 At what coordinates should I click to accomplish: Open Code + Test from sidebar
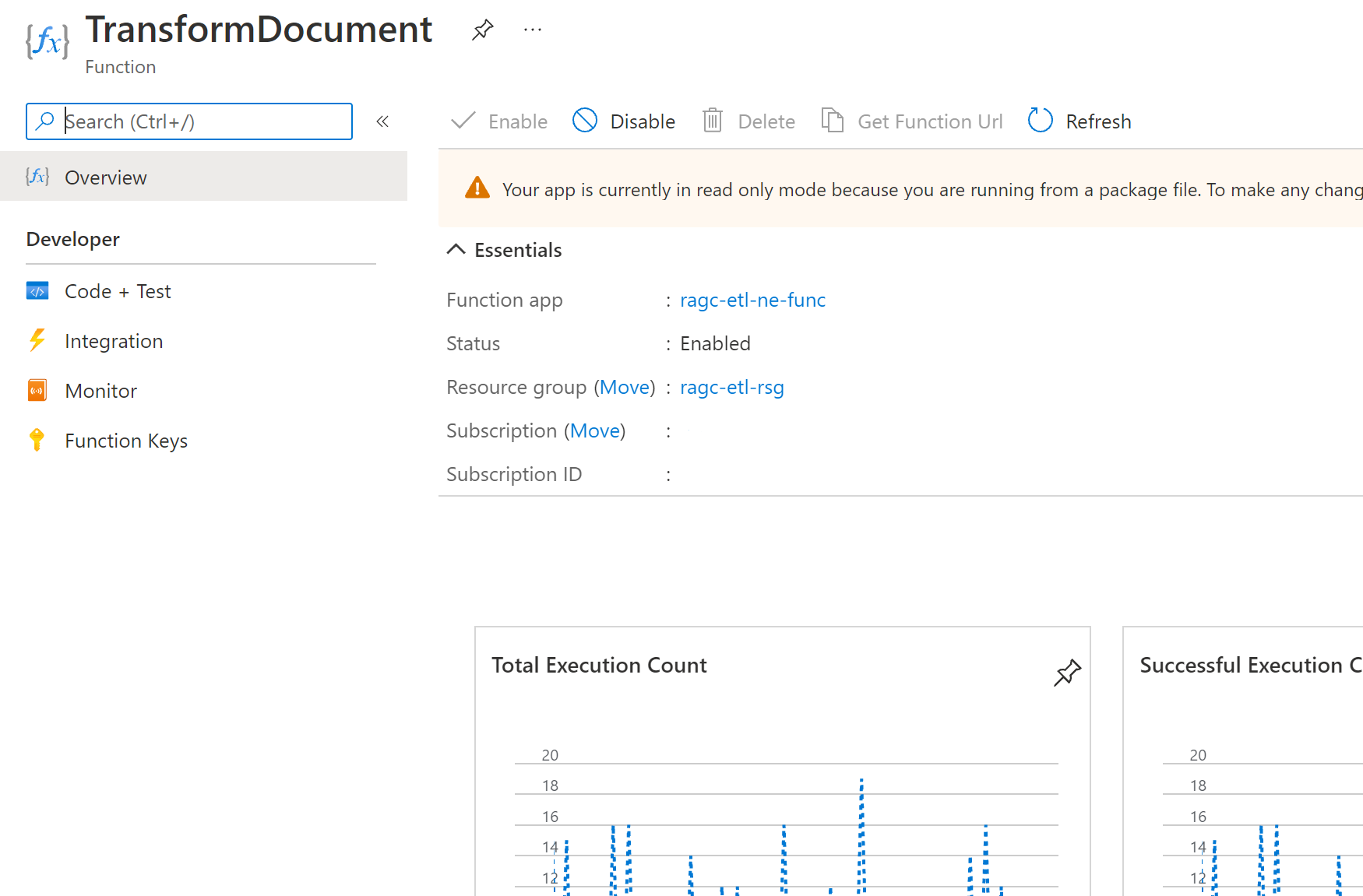pos(118,290)
